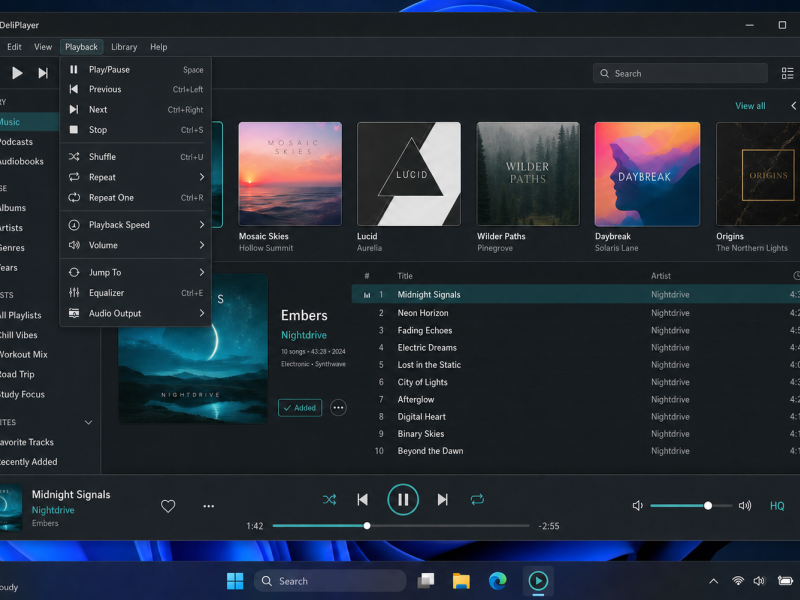Sort tracks by the Artist column header
This screenshot has height=600, width=800.
pyautogui.click(x=661, y=276)
